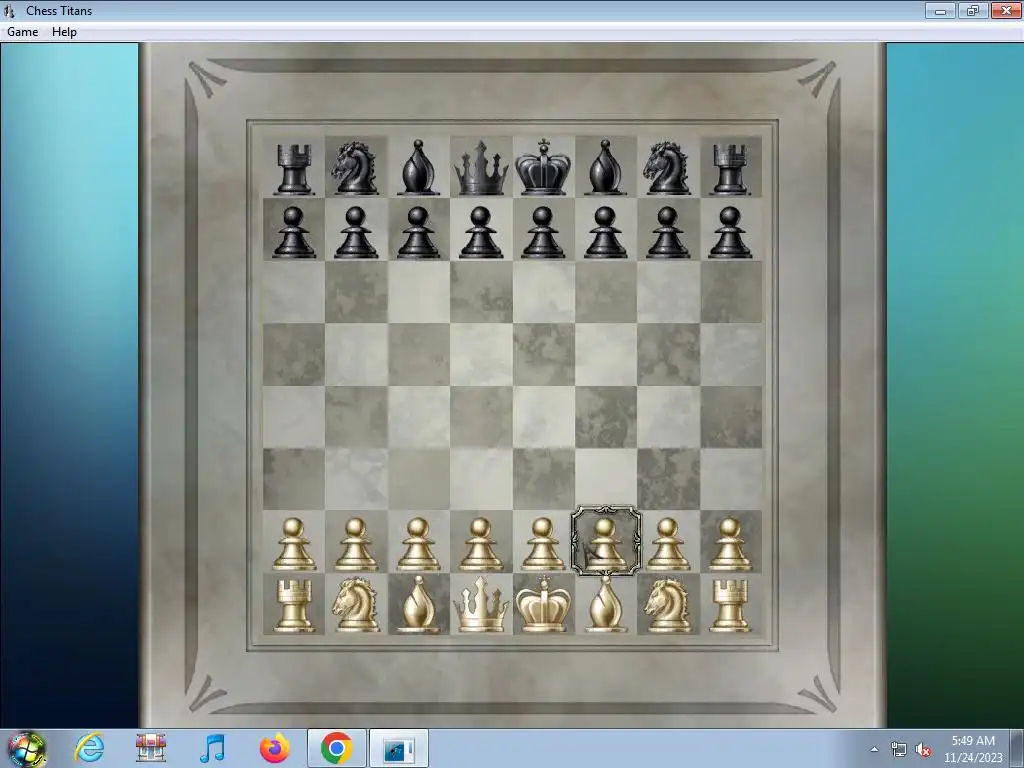
Task: Open Firefox from the taskbar
Action: [x=274, y=748]
